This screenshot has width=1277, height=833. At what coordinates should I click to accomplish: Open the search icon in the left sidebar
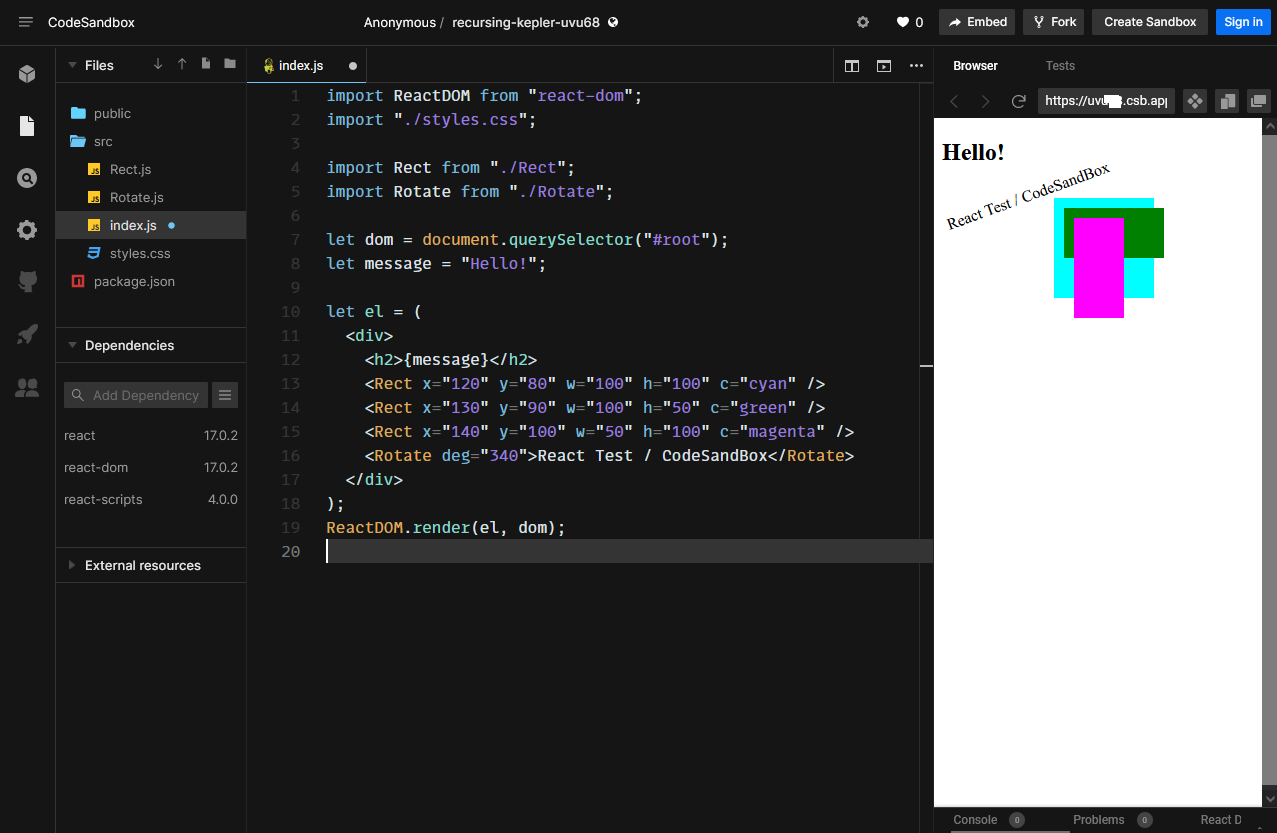pyautogui.click(x=27, y=178)
